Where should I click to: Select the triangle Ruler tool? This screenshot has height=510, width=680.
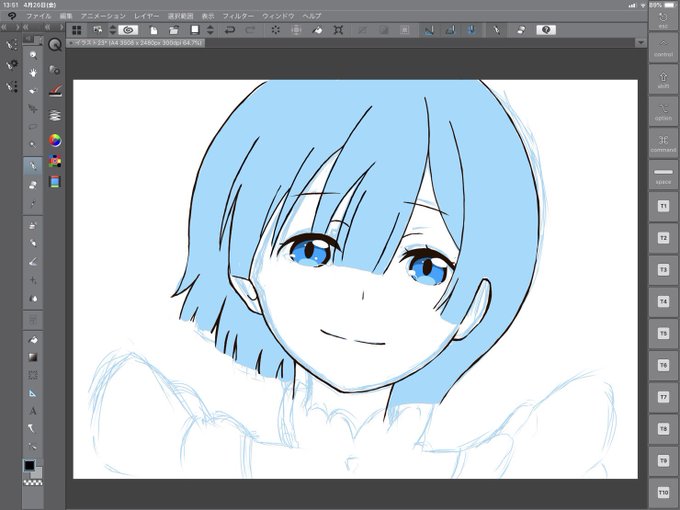pyautogui.click(x=33, y=393)
